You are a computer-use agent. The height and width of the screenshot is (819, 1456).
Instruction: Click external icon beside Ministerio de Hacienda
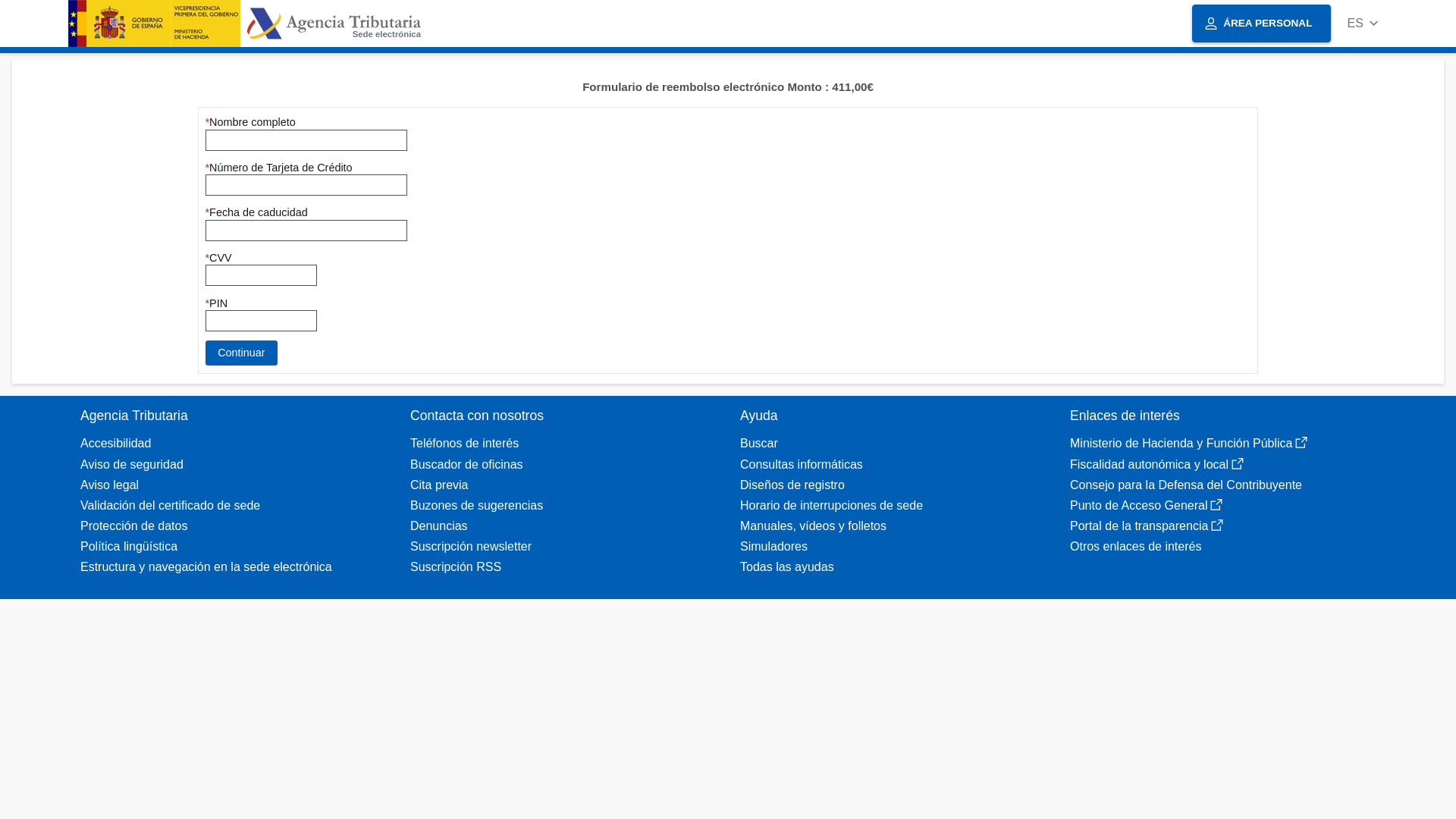(x=1301, y=442)
